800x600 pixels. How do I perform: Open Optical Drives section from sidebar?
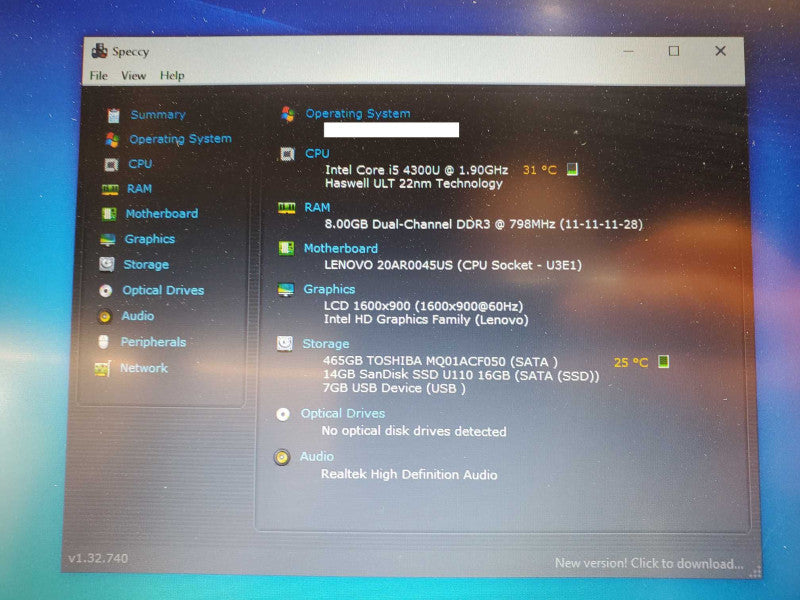click(x=163, y=290)
